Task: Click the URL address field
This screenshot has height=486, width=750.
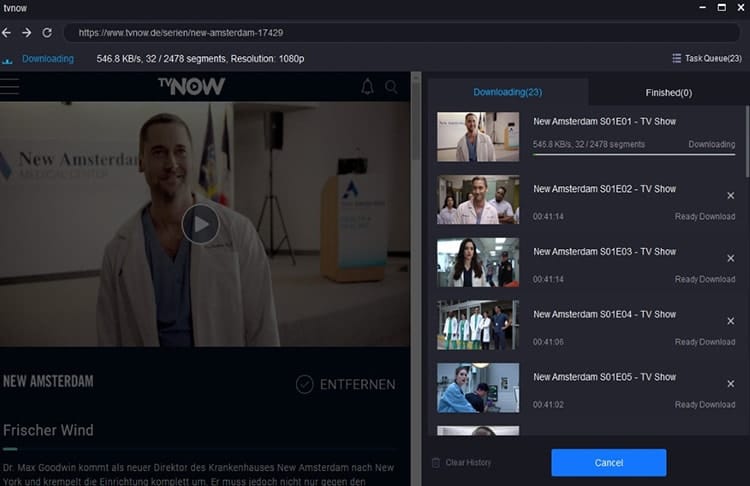Action: pos(402,33)
